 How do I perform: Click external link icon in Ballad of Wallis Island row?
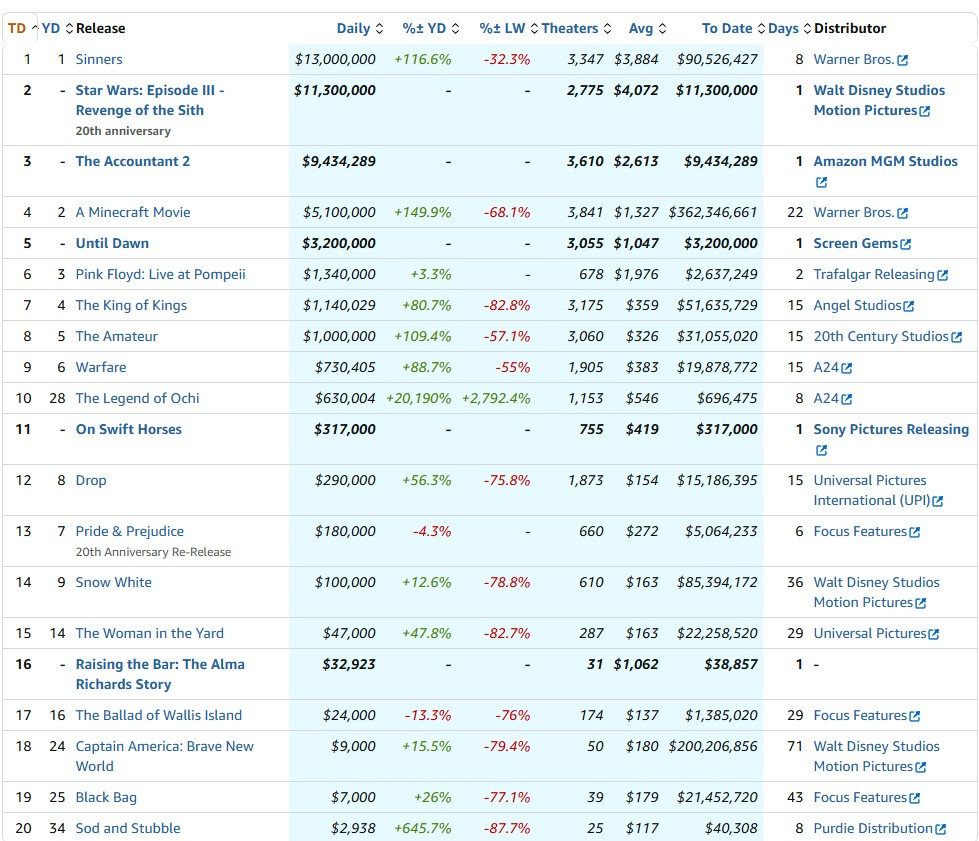tap(915, 716)
